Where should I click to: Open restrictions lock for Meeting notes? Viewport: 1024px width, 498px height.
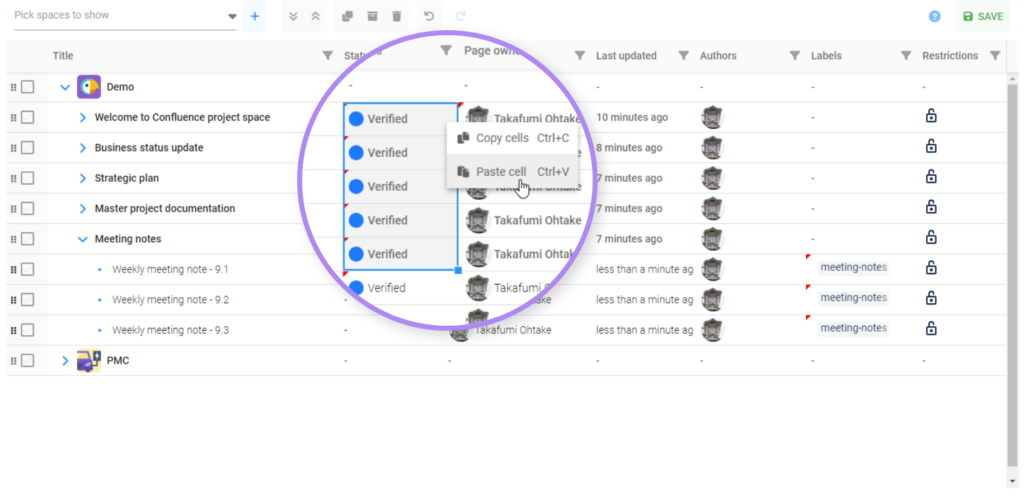[931, 238]
